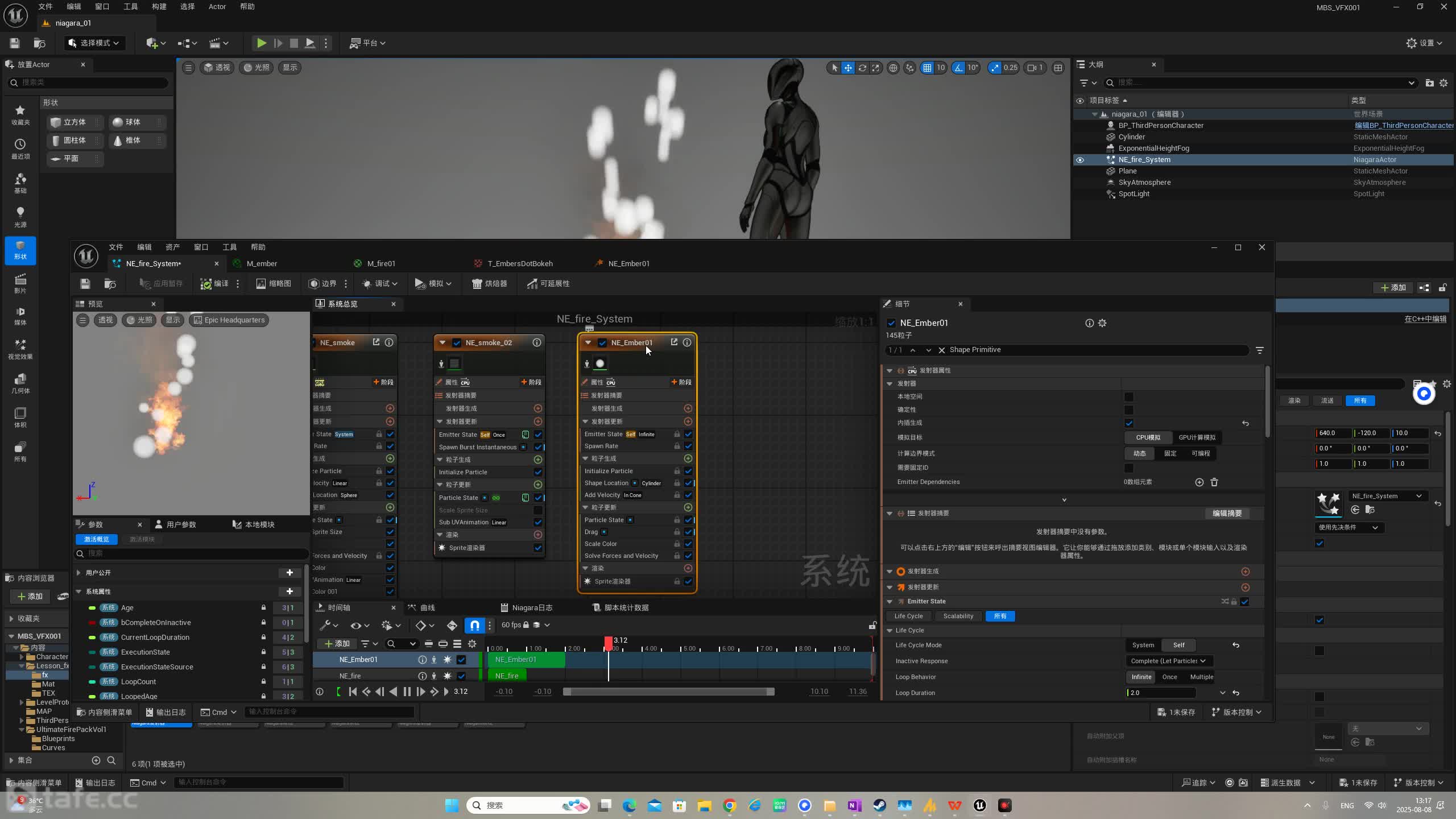Enable the Scale Sprite Size module checkbox
The image size is (1456, 819).
point(538,510)
